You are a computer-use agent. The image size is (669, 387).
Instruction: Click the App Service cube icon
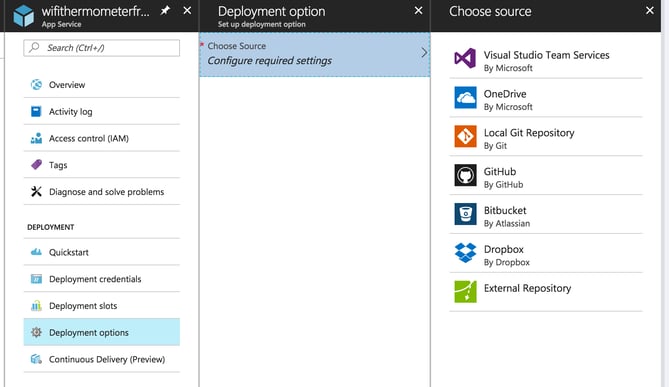click(x=23, y=15)
